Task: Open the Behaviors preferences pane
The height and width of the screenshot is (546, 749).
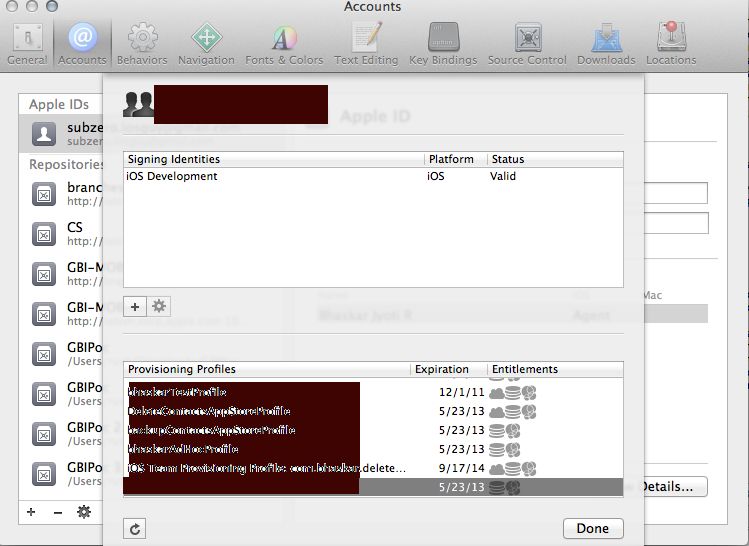Action: [x=142, y=44]
